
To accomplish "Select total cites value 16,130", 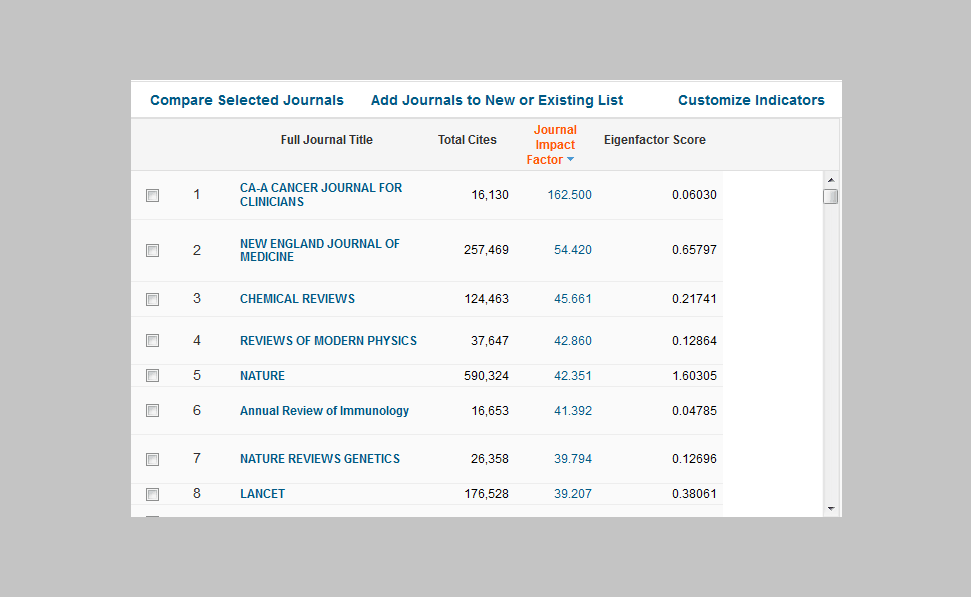I will (x=490, y=195).
